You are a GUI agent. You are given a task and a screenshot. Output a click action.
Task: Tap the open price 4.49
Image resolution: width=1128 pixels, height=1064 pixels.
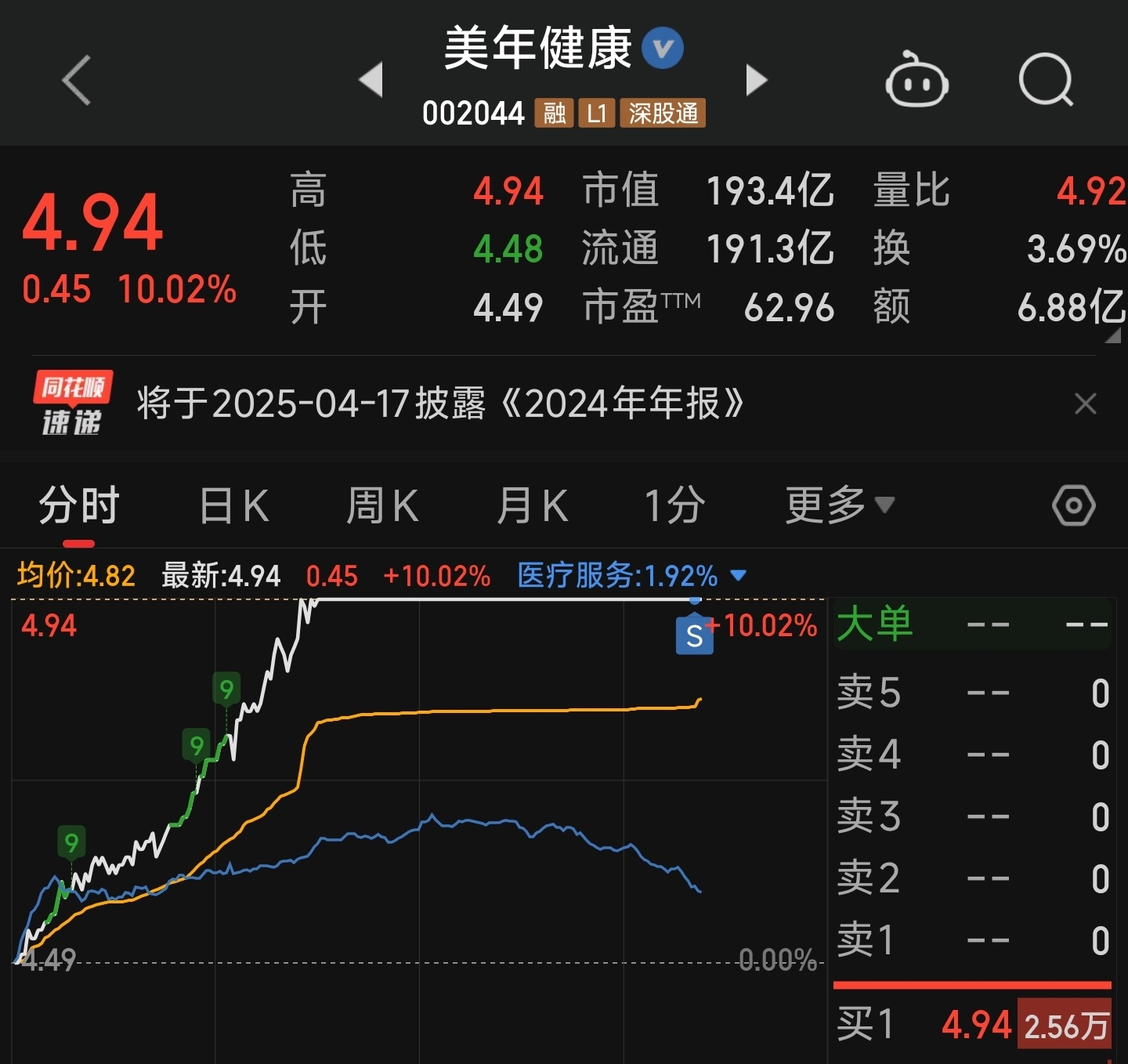[508, 307]
